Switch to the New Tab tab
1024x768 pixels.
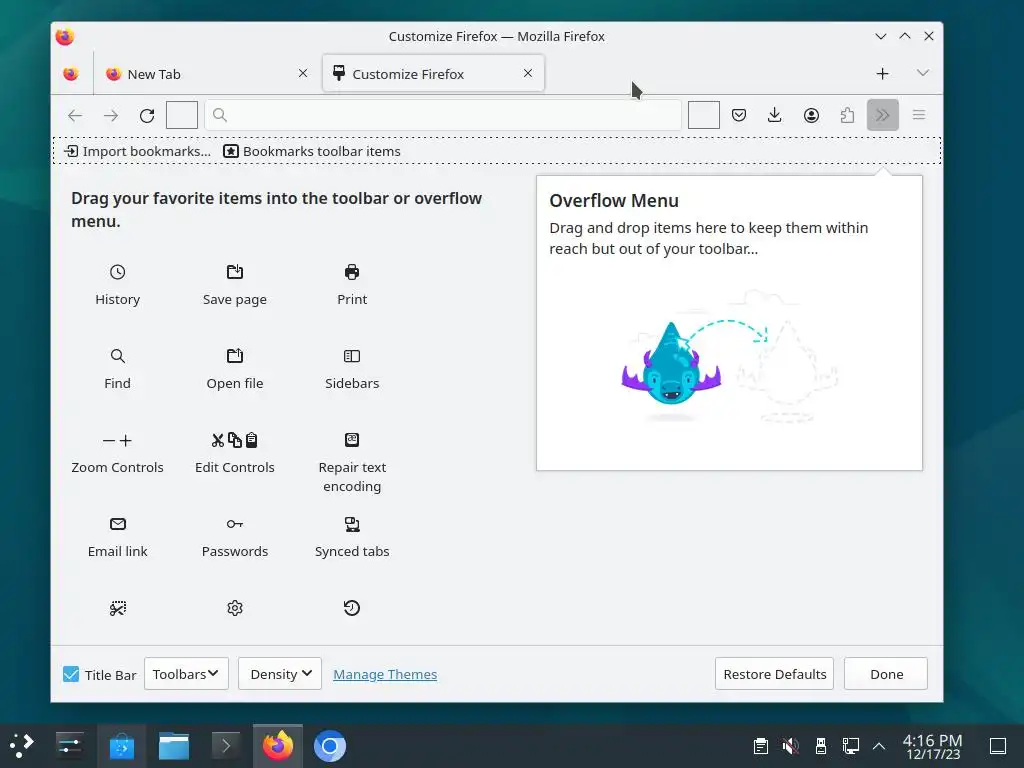tap(208, 74)
